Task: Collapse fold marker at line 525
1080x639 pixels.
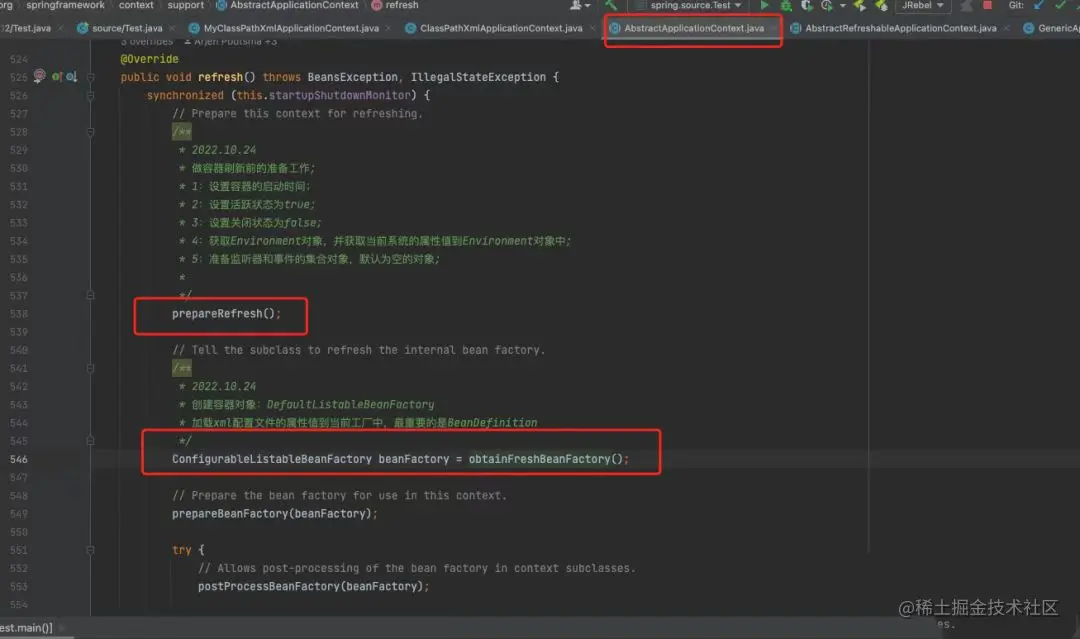Action: 90,77
